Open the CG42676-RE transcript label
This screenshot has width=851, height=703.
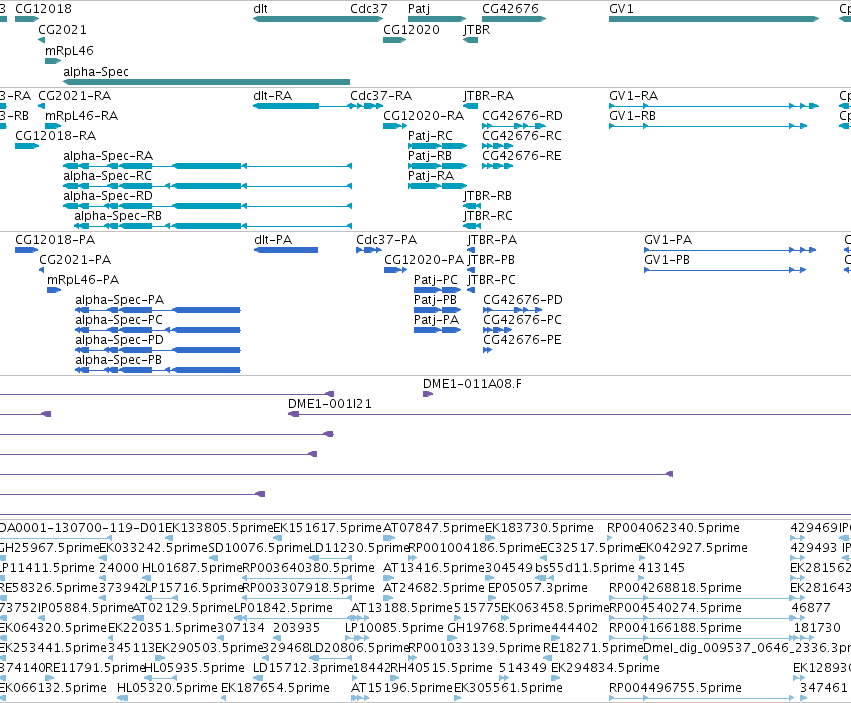point(522,156)
